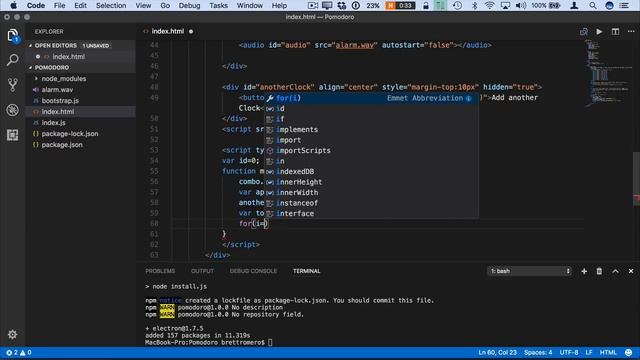
Task: Kill the terminal with trash icon
Action: [599, 271]
